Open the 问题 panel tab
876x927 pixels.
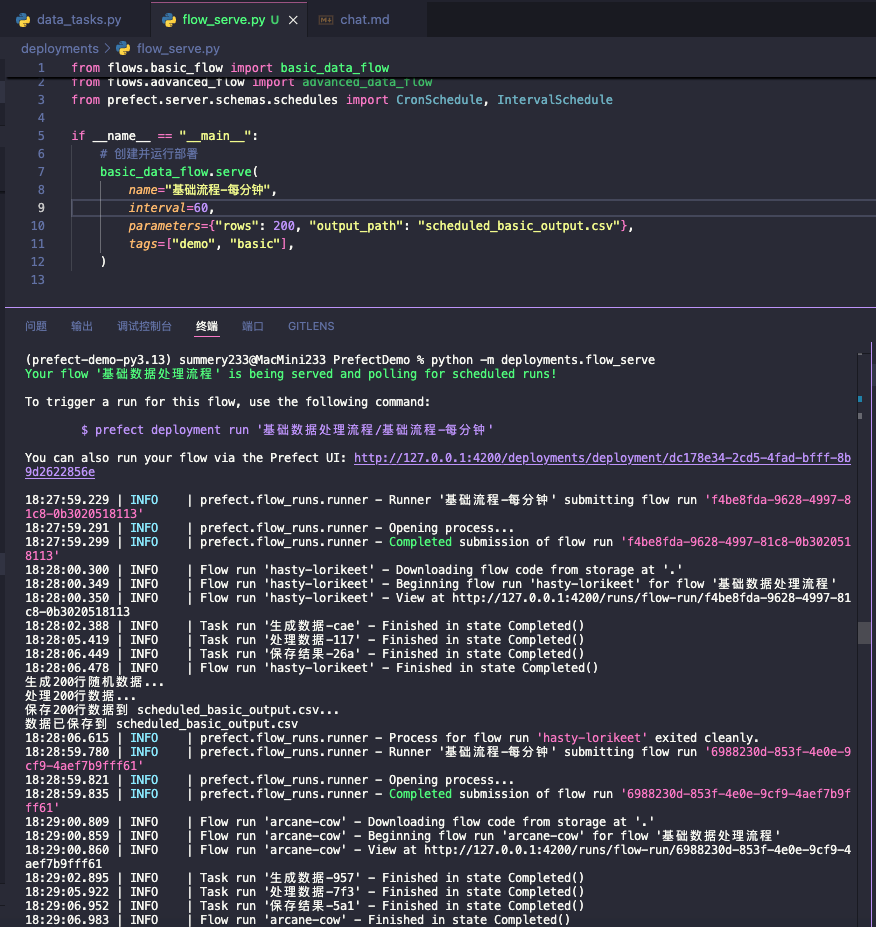tap(36, 326)
